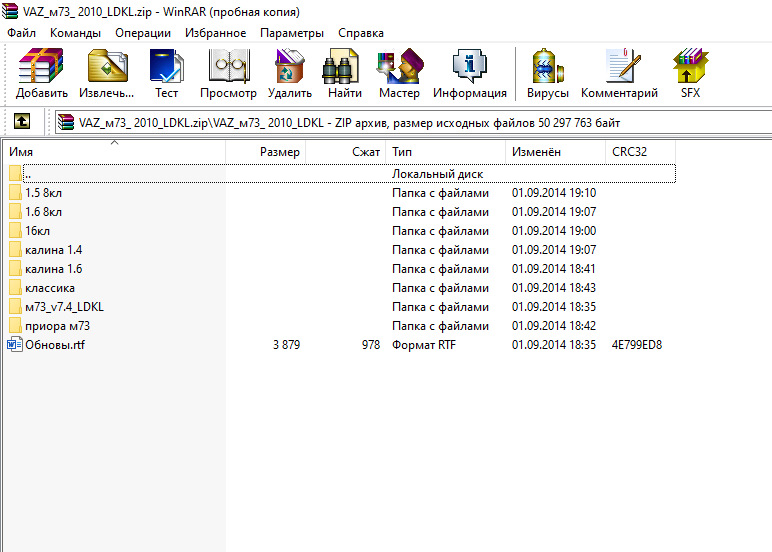
Task: Click date 01.09.2014 18:42 of приора м73
Action: 554,326
